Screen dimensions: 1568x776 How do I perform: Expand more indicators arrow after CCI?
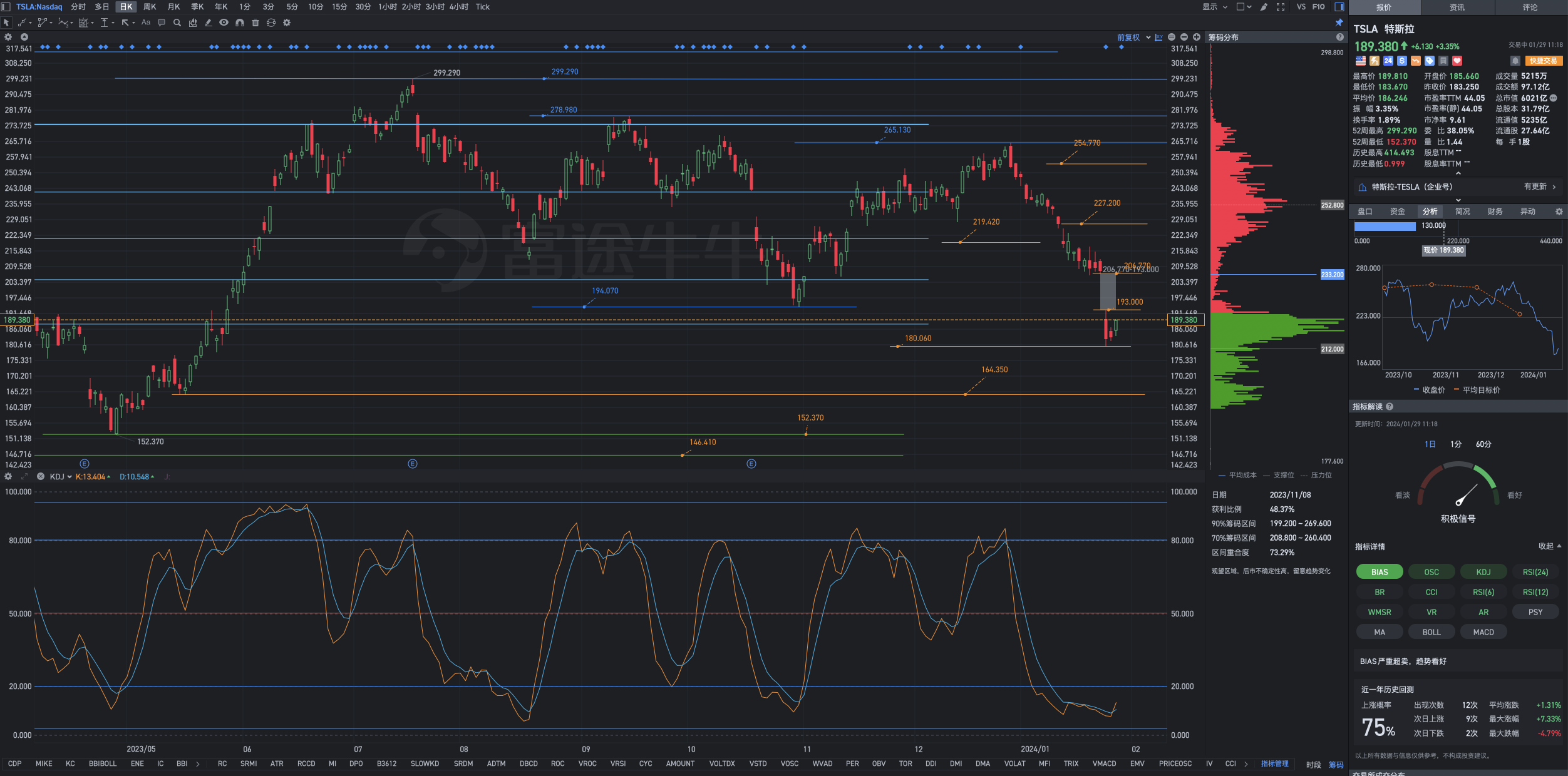tap(1246, 764)
